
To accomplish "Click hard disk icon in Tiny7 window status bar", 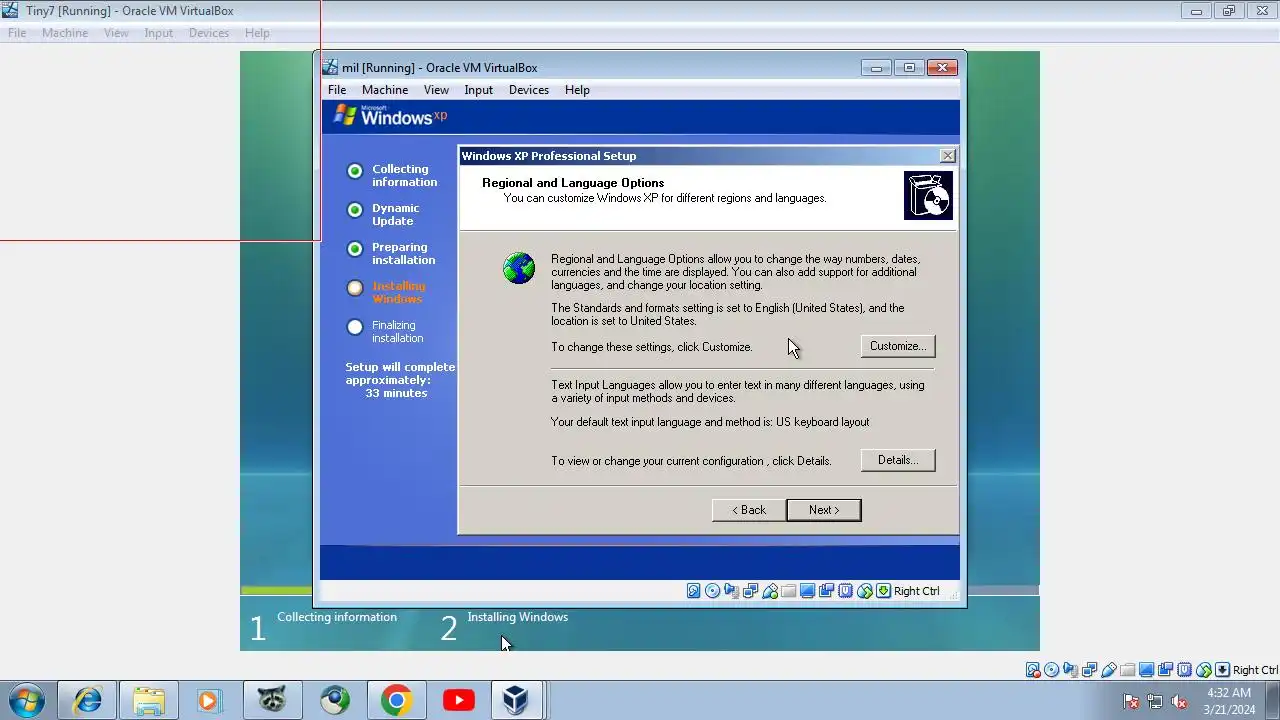I will click(1033, 670).
